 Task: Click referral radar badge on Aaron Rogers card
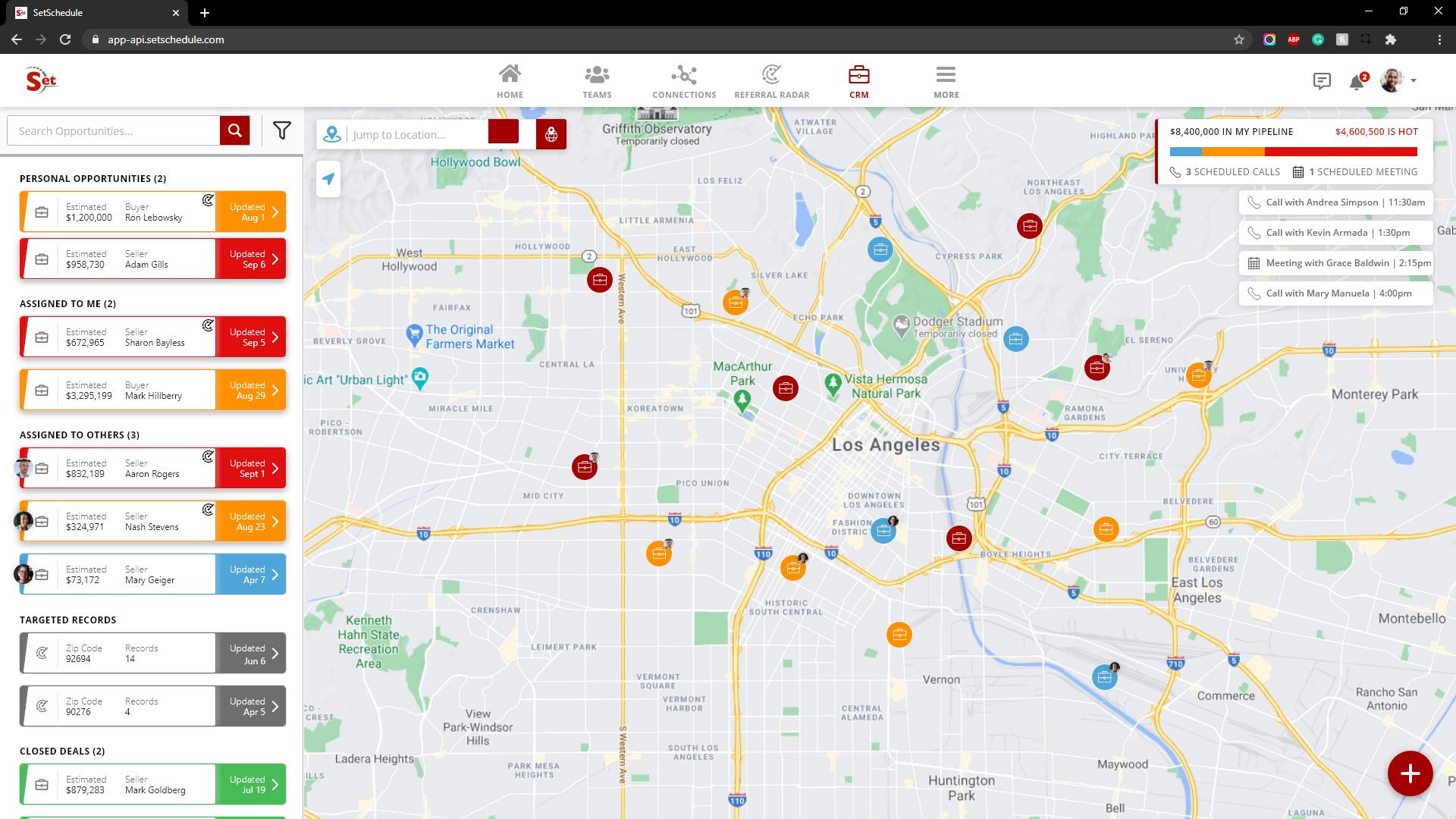(x=208, y=457)
